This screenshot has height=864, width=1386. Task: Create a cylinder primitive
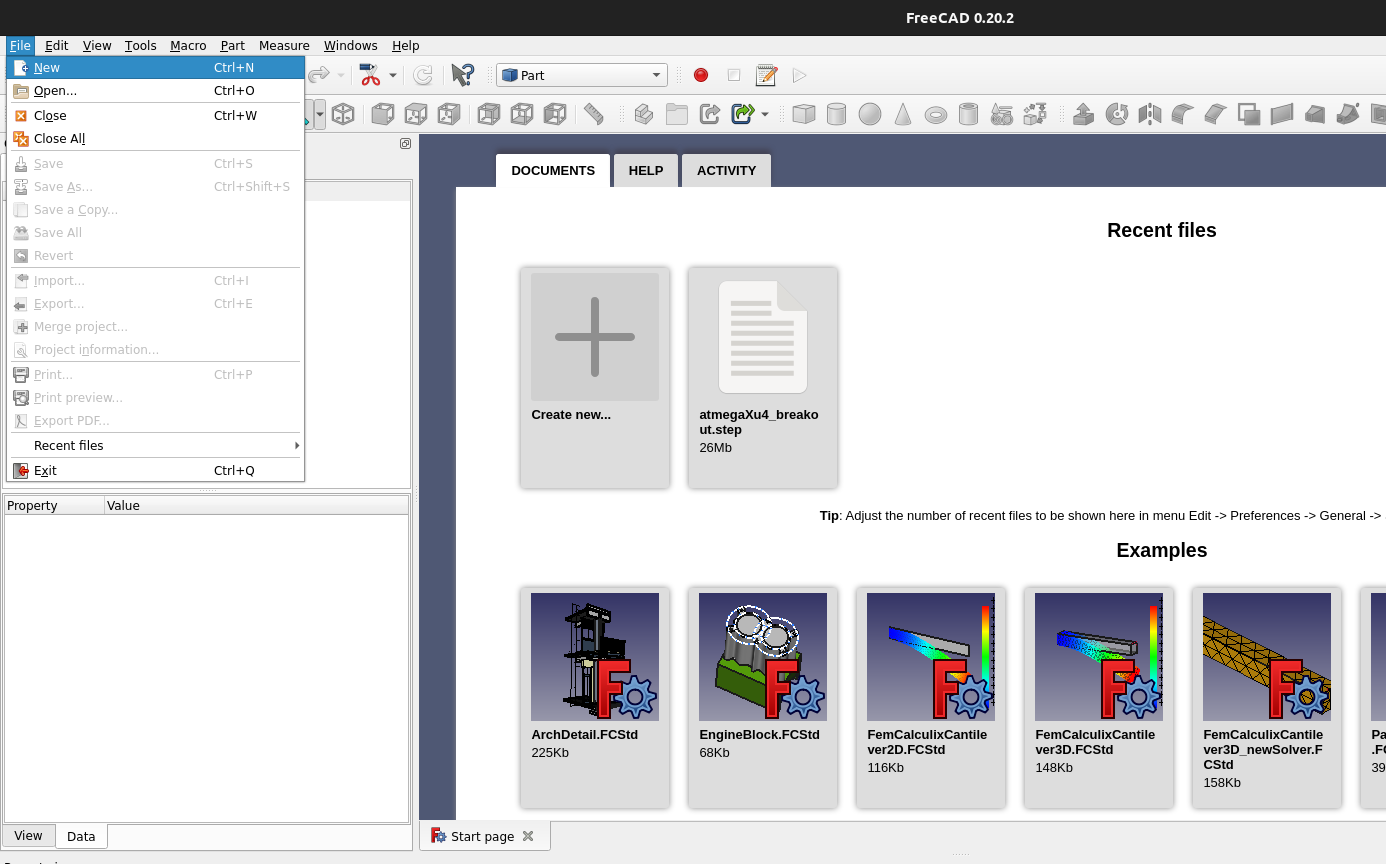[x=837, y=114]
